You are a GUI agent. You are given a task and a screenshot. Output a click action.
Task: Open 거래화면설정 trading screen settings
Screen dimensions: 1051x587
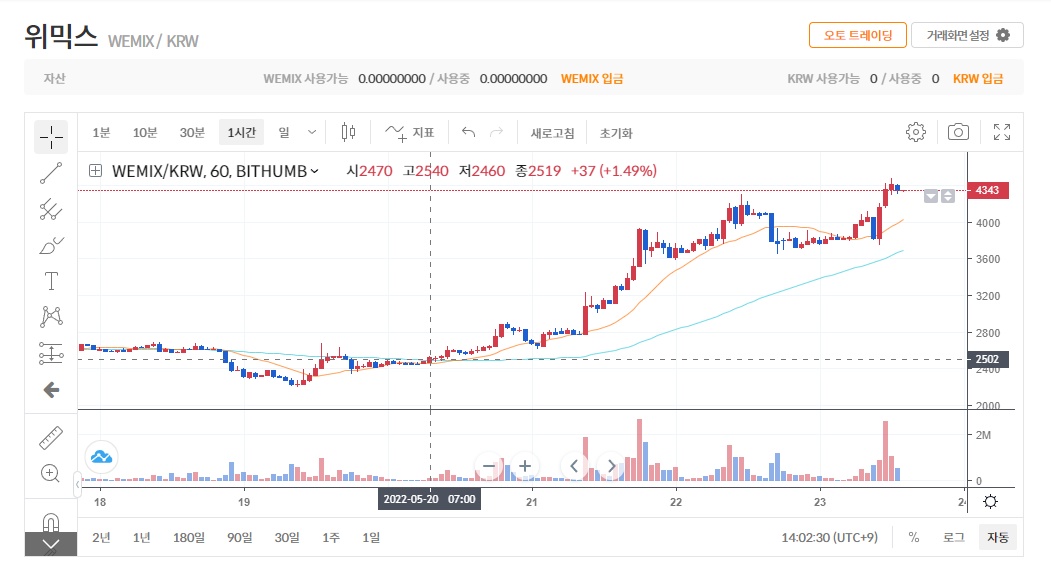[x=967, y=35]
